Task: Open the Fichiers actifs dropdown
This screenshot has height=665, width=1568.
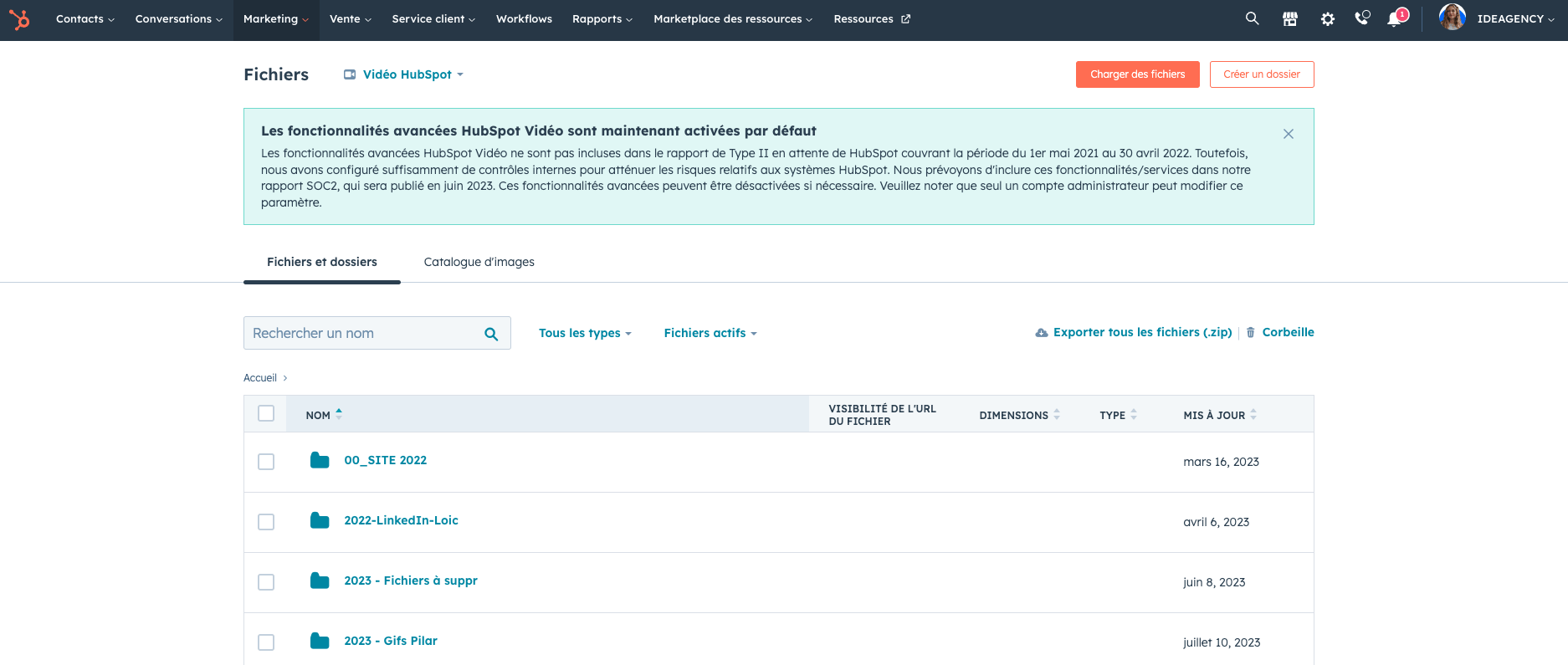Action: pyautogui.click(x=710, y=333)
